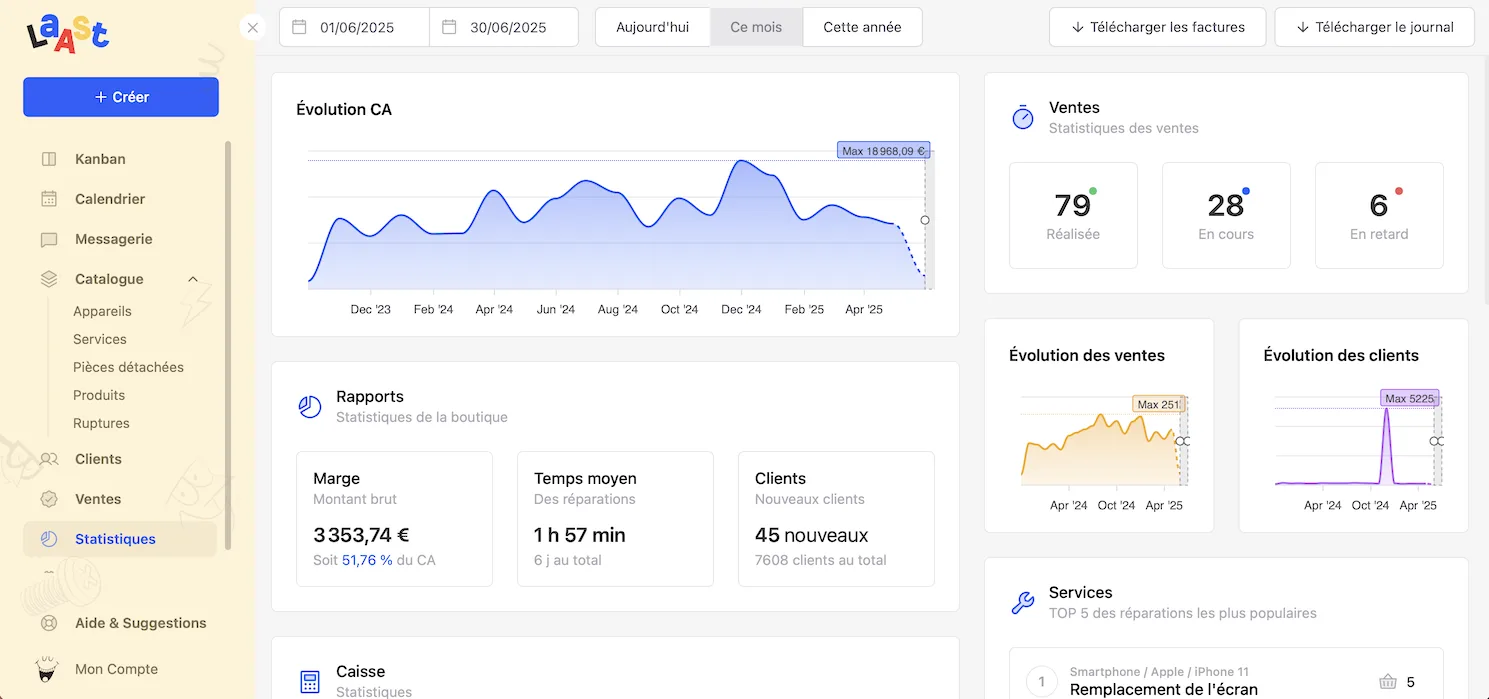The width and height of the screenshot is (1489, 699).
Task: Click Télécharger les factures button
Action: 1157,27
